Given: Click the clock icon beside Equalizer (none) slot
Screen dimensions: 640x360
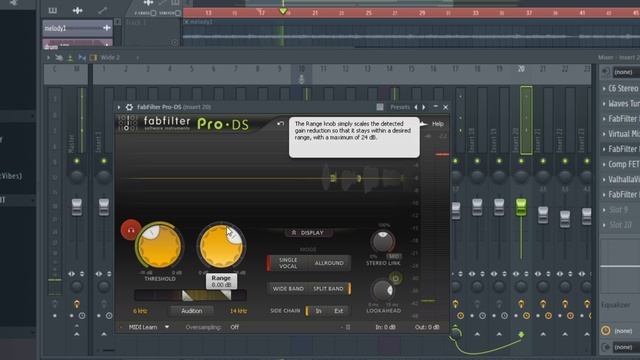Looking at the screenshot, I should tap(606, 331).
